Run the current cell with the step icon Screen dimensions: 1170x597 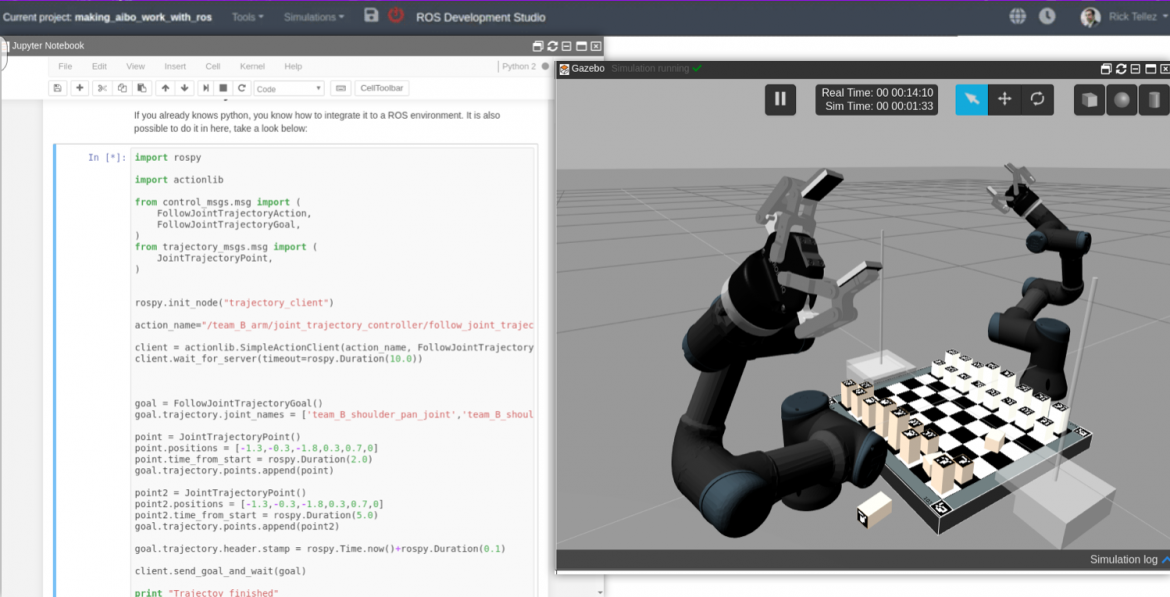205,88
